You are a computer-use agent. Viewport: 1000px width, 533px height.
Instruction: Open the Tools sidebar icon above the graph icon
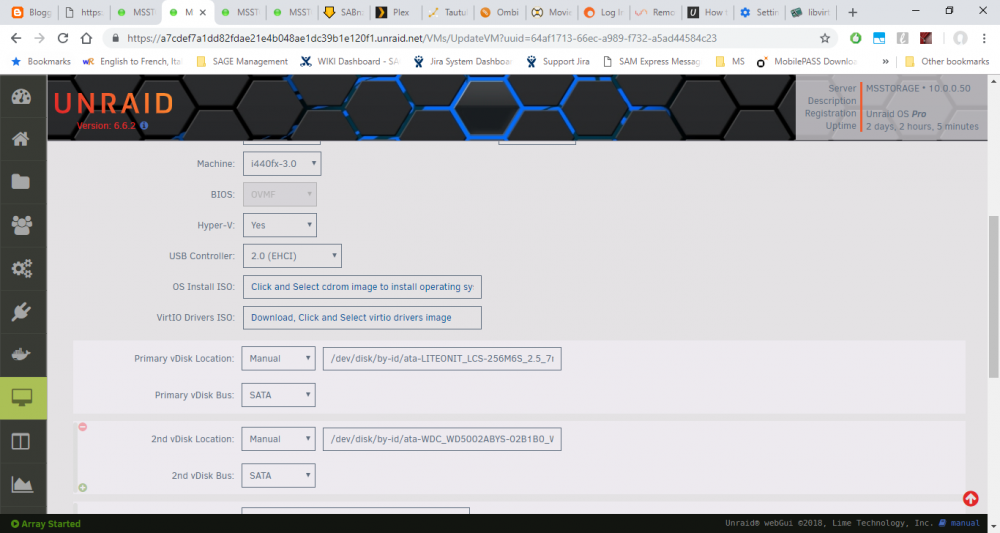[x=21, y=441]
